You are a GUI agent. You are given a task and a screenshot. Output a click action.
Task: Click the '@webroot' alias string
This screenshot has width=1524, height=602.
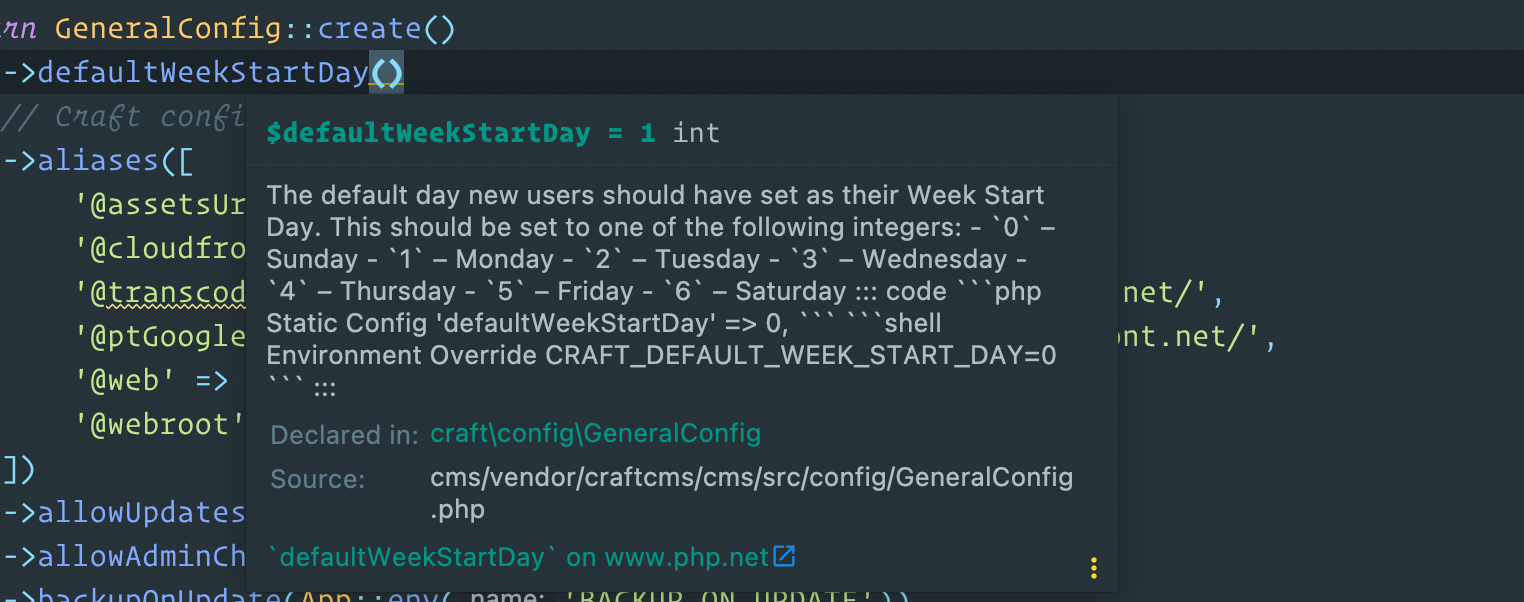point(158,424)
